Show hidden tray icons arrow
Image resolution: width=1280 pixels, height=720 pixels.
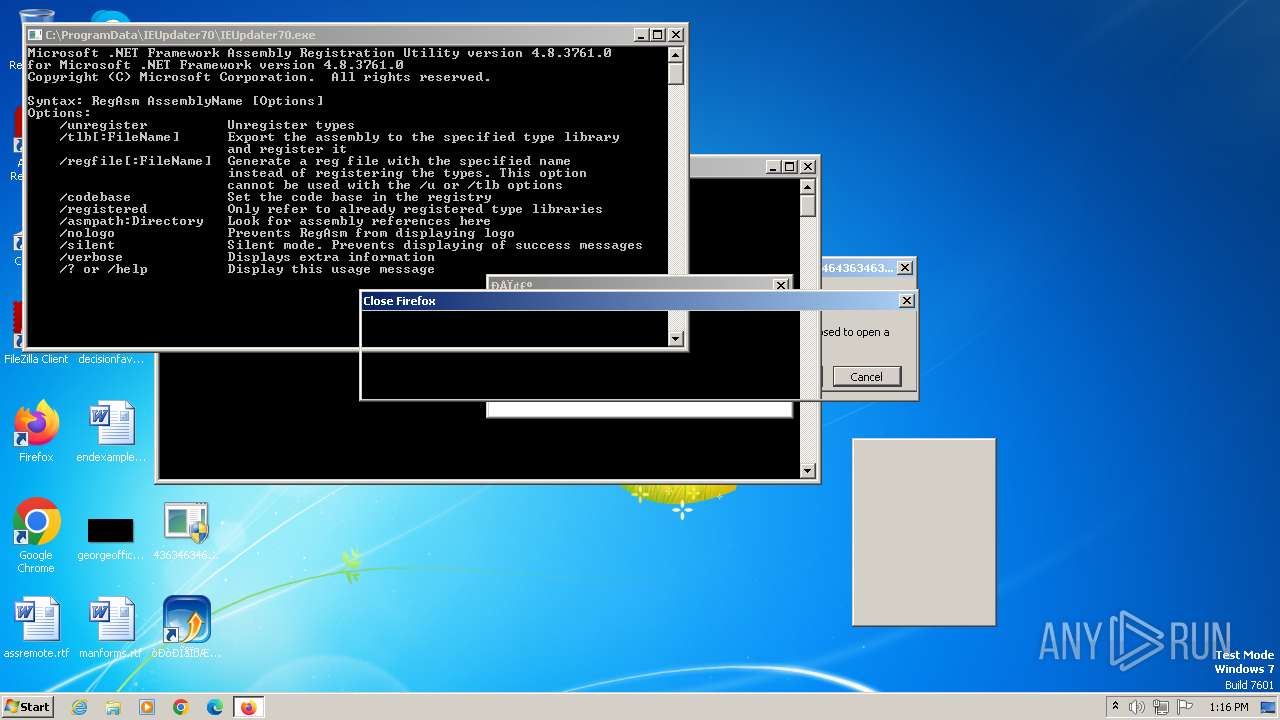[1115, 707]
